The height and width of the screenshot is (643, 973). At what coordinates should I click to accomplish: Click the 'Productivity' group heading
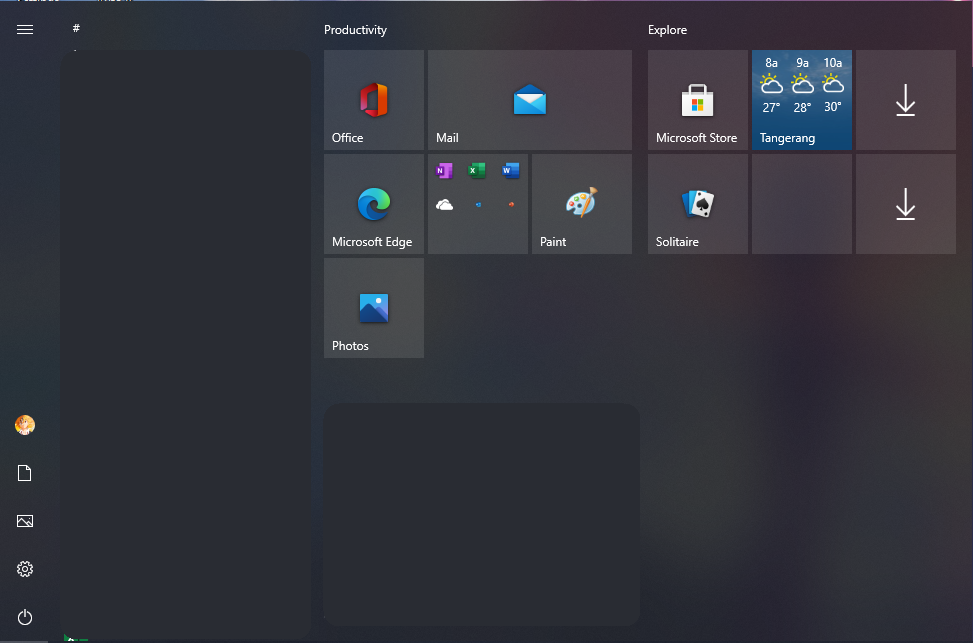pyautogui.click(x=355, y=30)
